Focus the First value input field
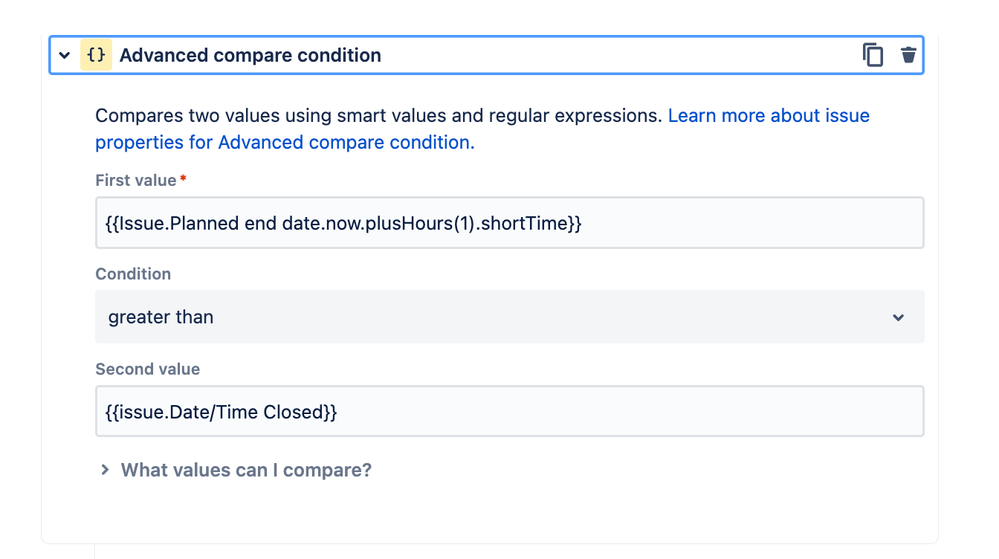999x559 pixels. pyautogui.click(x=510, y=223)
